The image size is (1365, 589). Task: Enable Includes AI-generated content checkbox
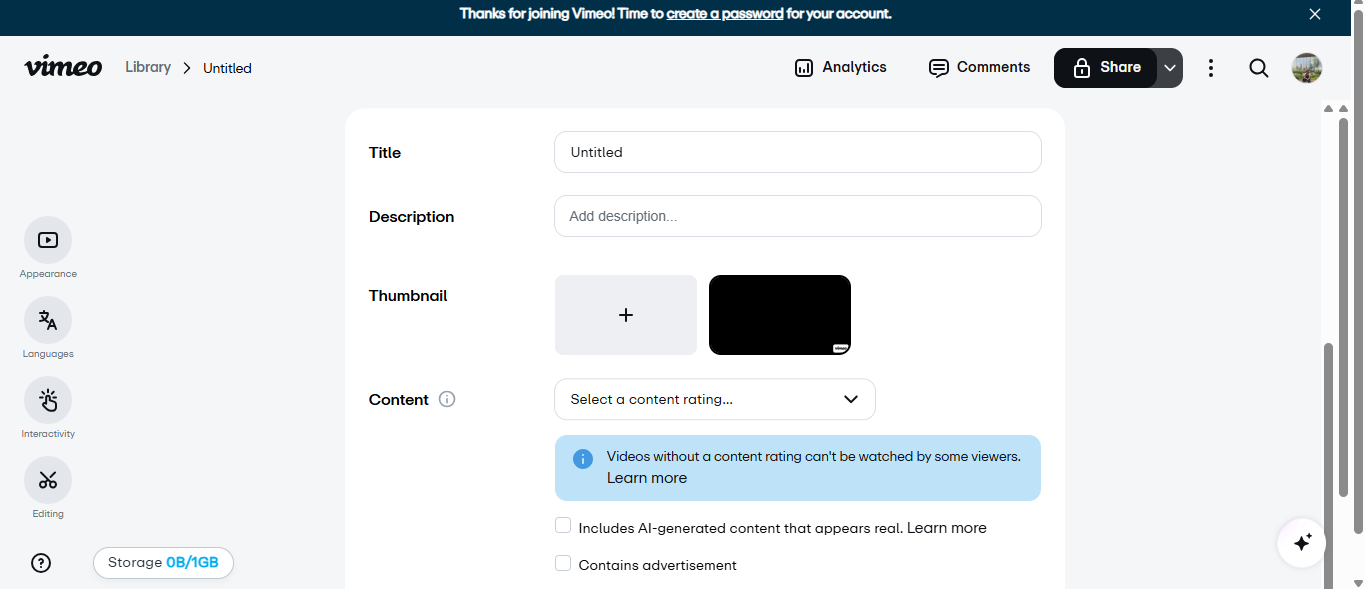(x=563, y=526)
